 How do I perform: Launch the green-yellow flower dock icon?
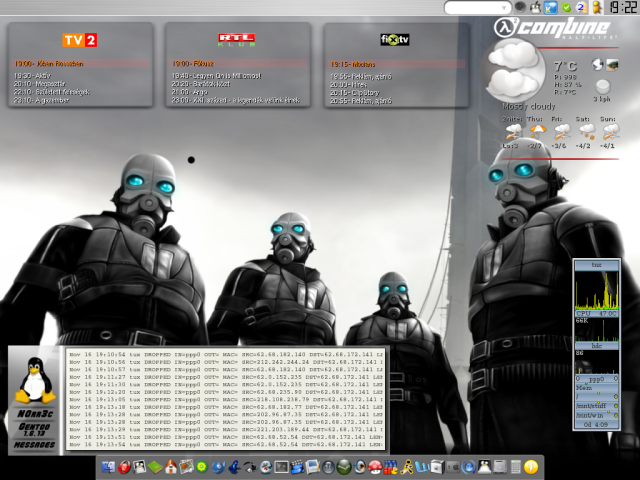[202, 467]
